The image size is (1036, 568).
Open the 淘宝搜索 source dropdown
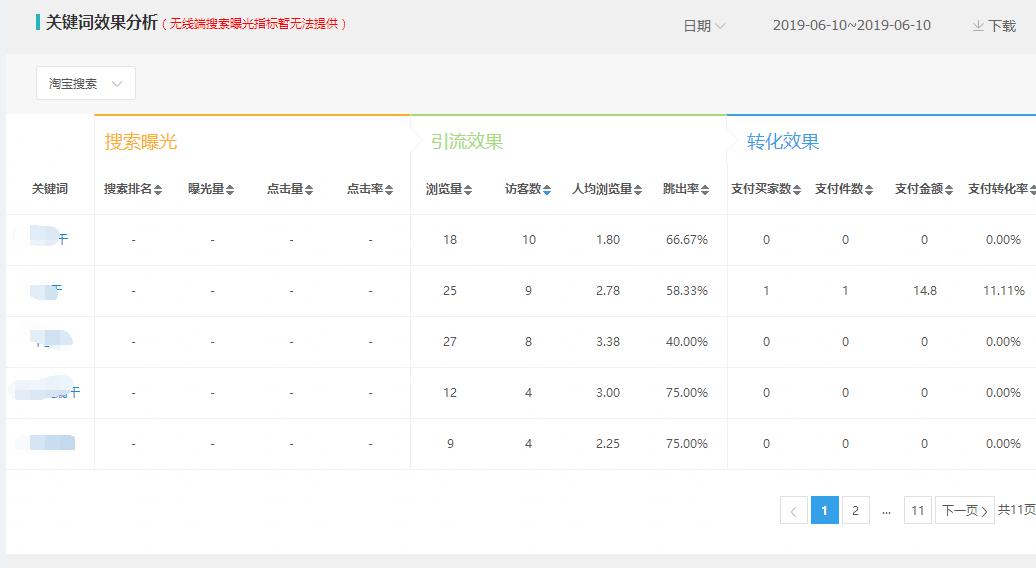pos(85,84)
